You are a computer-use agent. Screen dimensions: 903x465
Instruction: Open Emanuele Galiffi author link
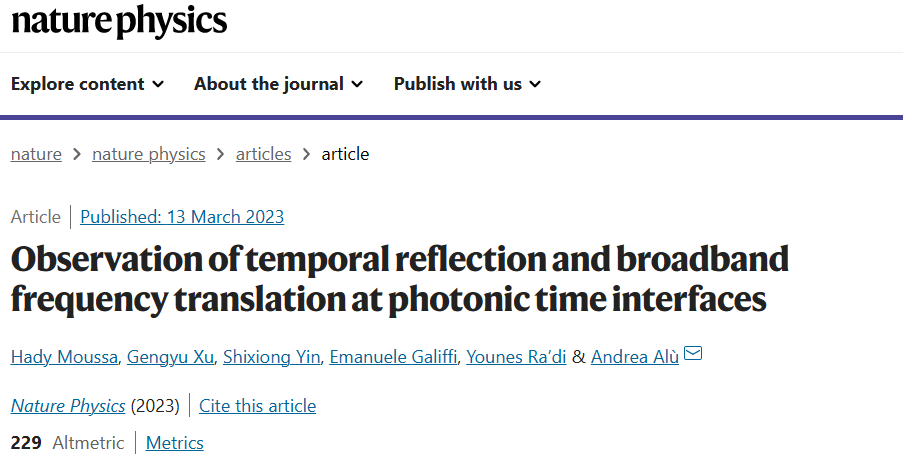(393, 357)
